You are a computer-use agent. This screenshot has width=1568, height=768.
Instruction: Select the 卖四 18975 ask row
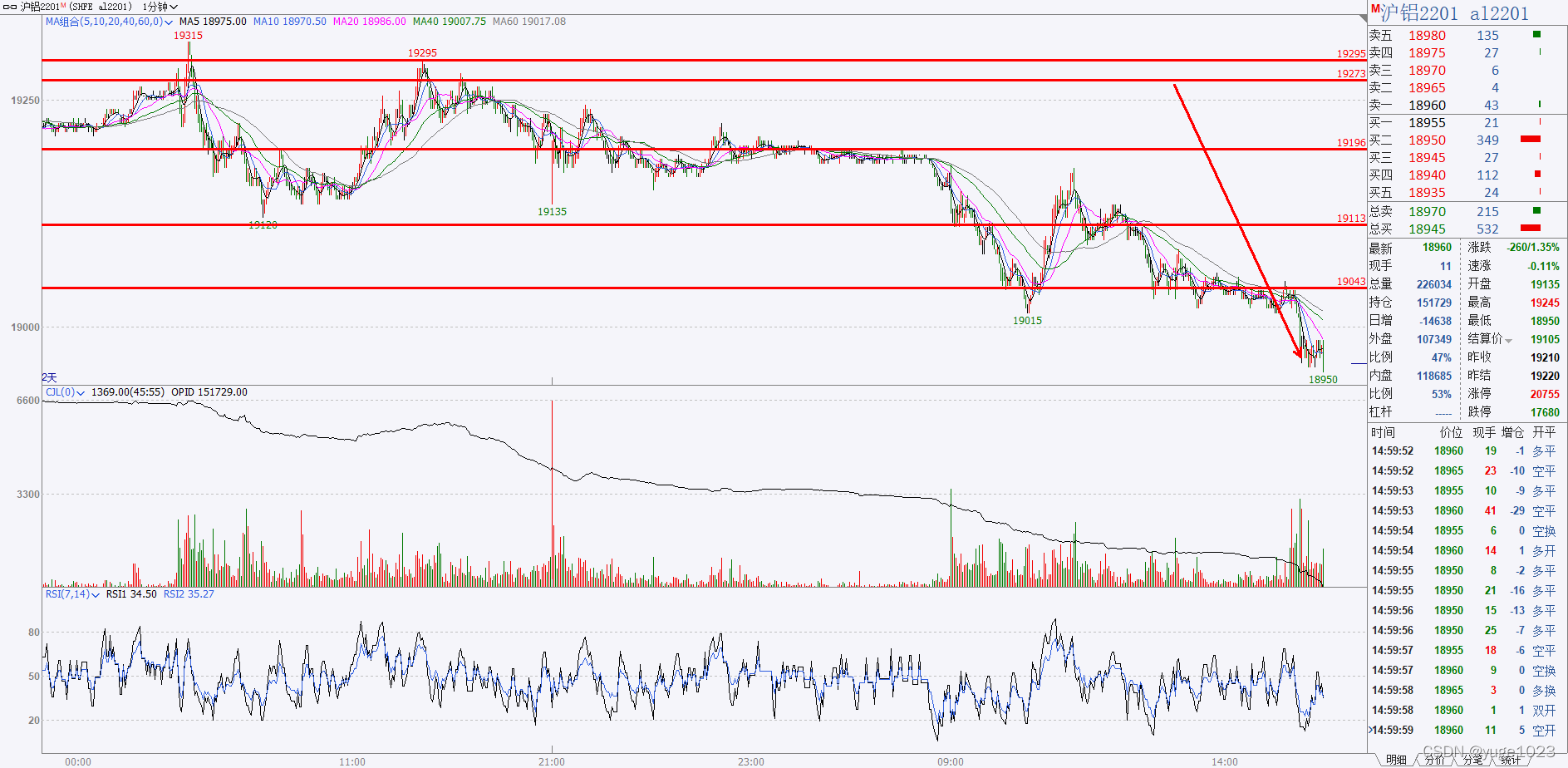pos(1467,52)
